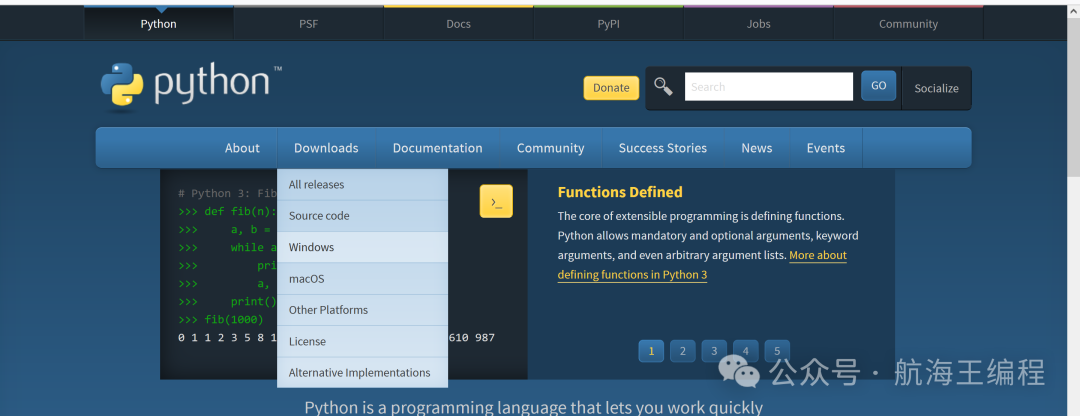Viewport: 1080px width, 416px height.
Task: Follow the defining functions in Python 3 link
Action: [x=632, y=275]
